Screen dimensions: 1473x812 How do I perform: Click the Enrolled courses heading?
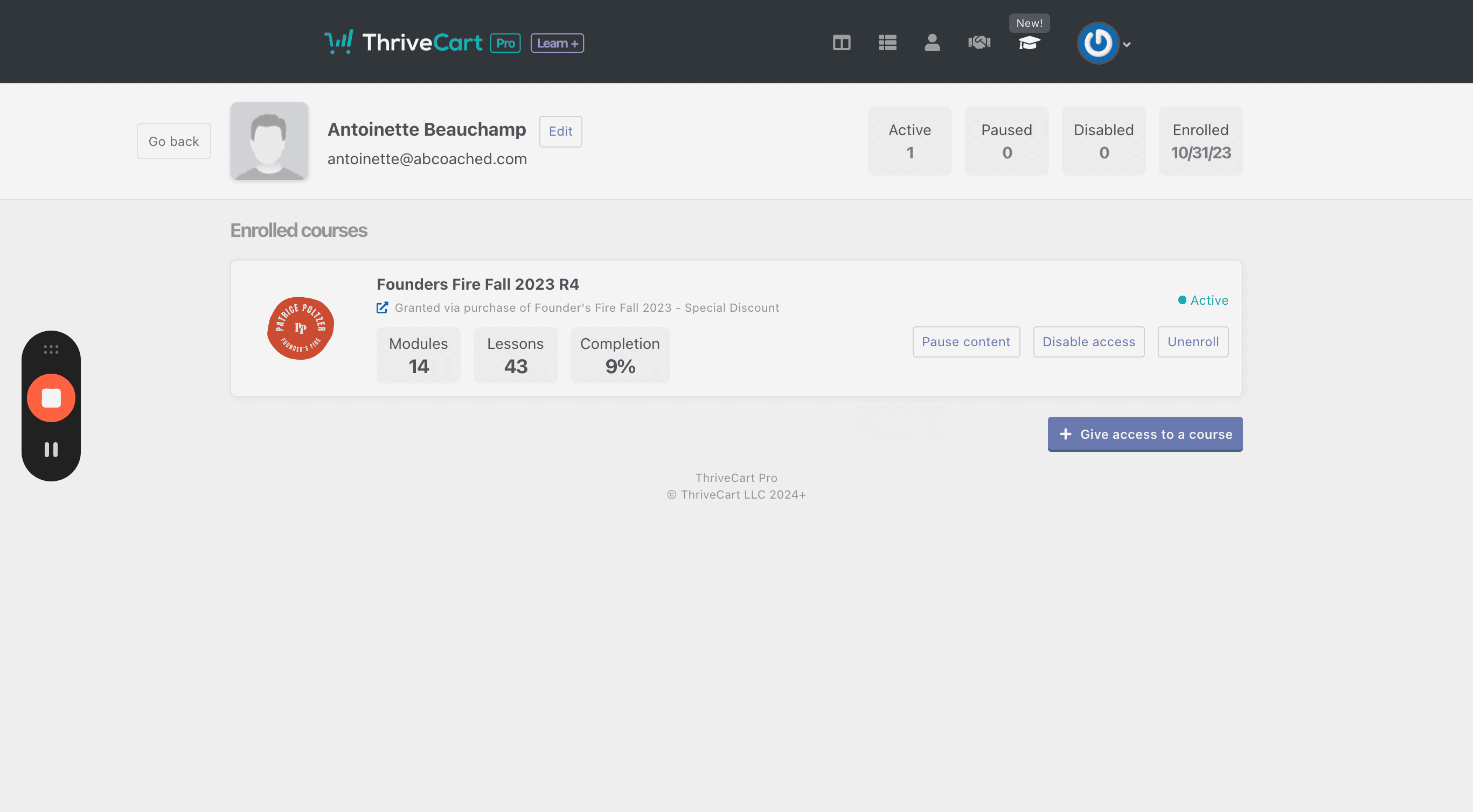[x=298, y=230]
